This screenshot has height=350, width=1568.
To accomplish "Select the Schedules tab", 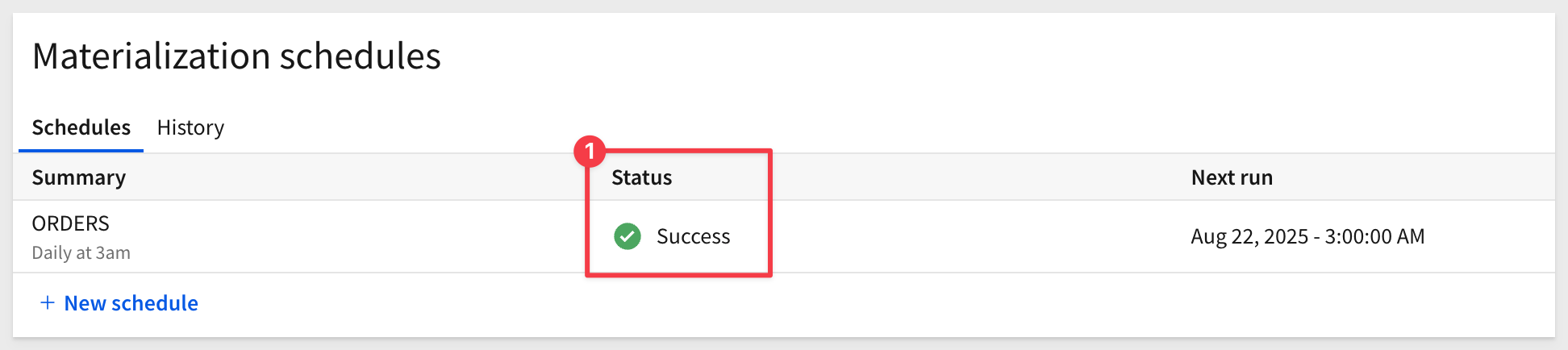I will (81, 127).
